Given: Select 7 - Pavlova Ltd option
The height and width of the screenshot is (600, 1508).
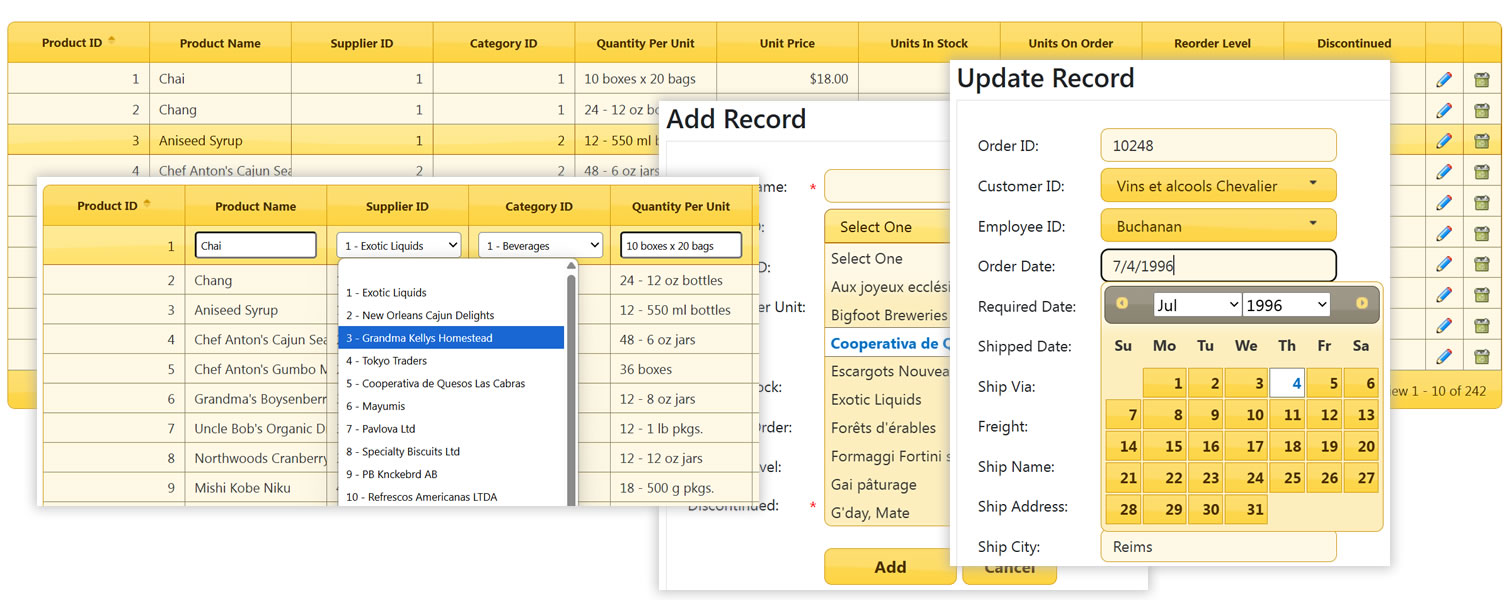Looking at the screenshot, I should point(451,429).
